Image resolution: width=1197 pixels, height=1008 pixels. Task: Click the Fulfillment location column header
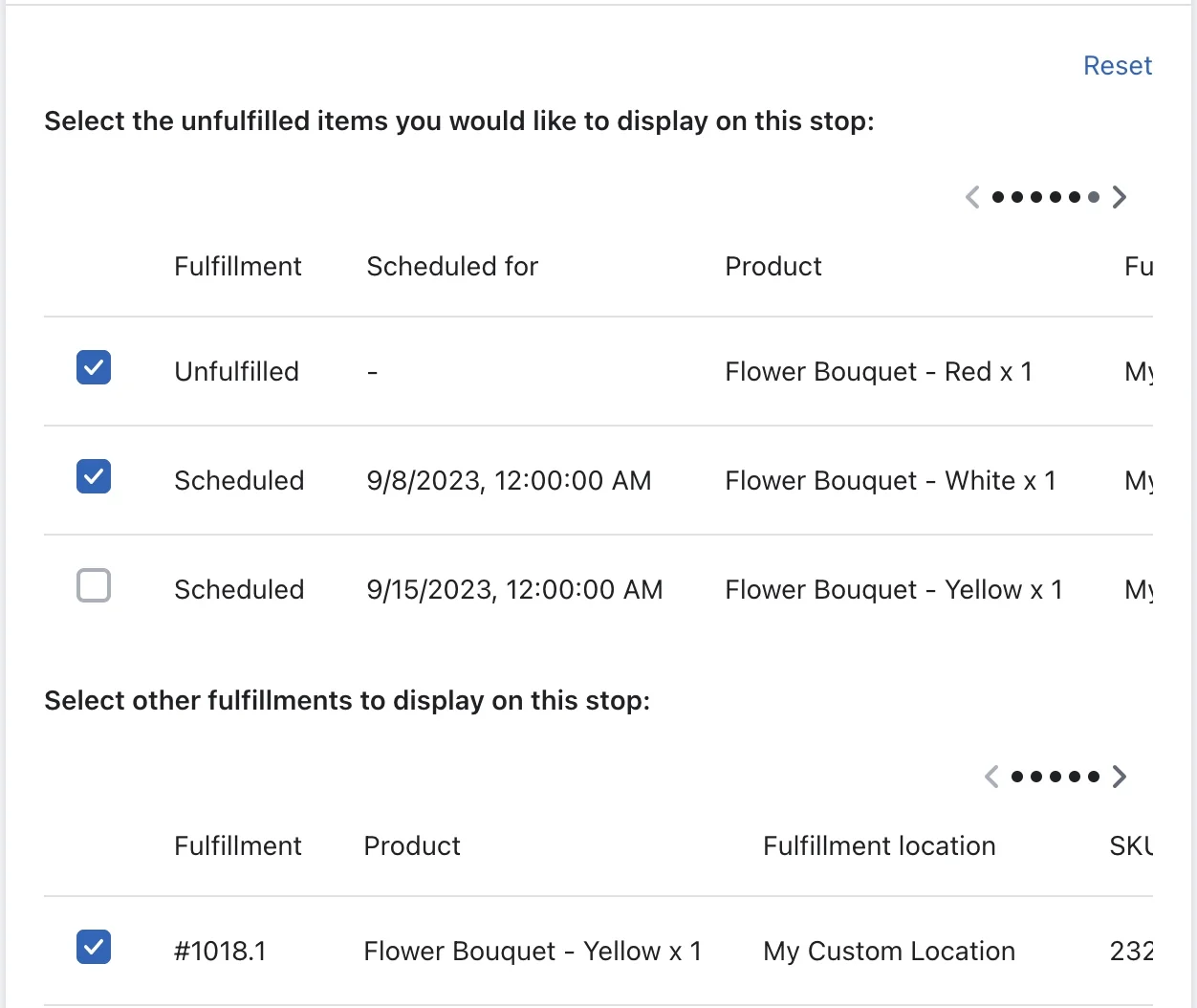coord(880,846)
